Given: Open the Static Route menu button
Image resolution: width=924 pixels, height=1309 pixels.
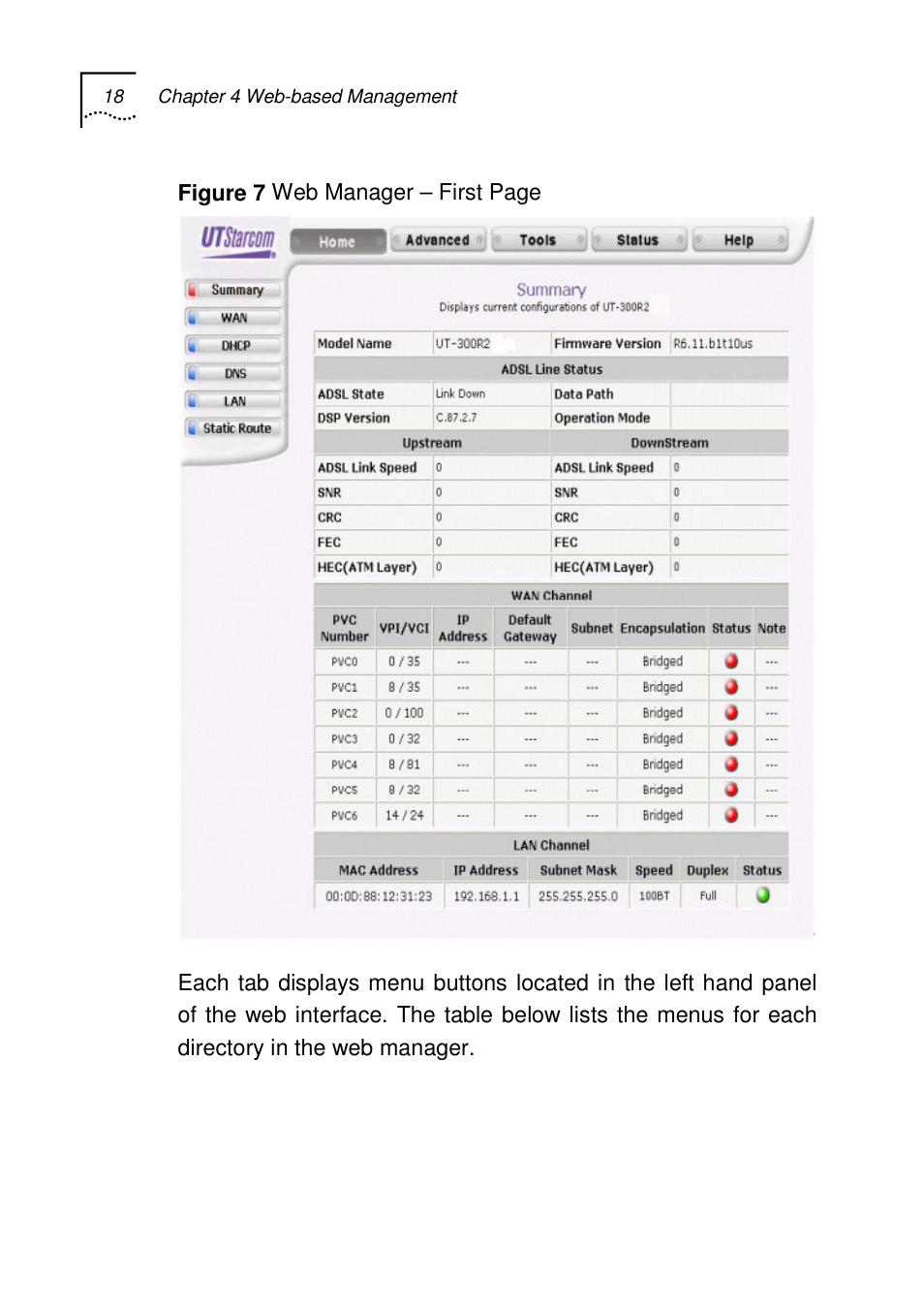Looking at the screenshot, I should click(233, 428).
